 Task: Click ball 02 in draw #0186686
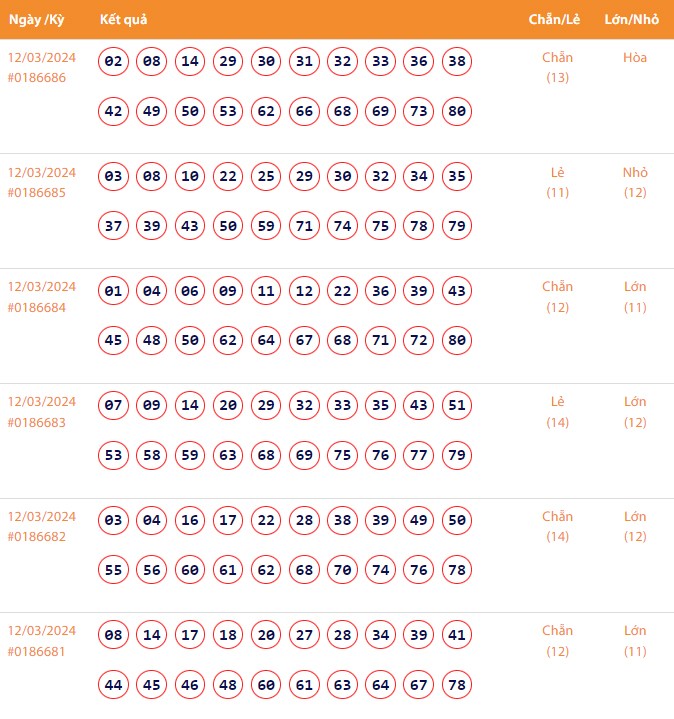[x=114, y=62]
